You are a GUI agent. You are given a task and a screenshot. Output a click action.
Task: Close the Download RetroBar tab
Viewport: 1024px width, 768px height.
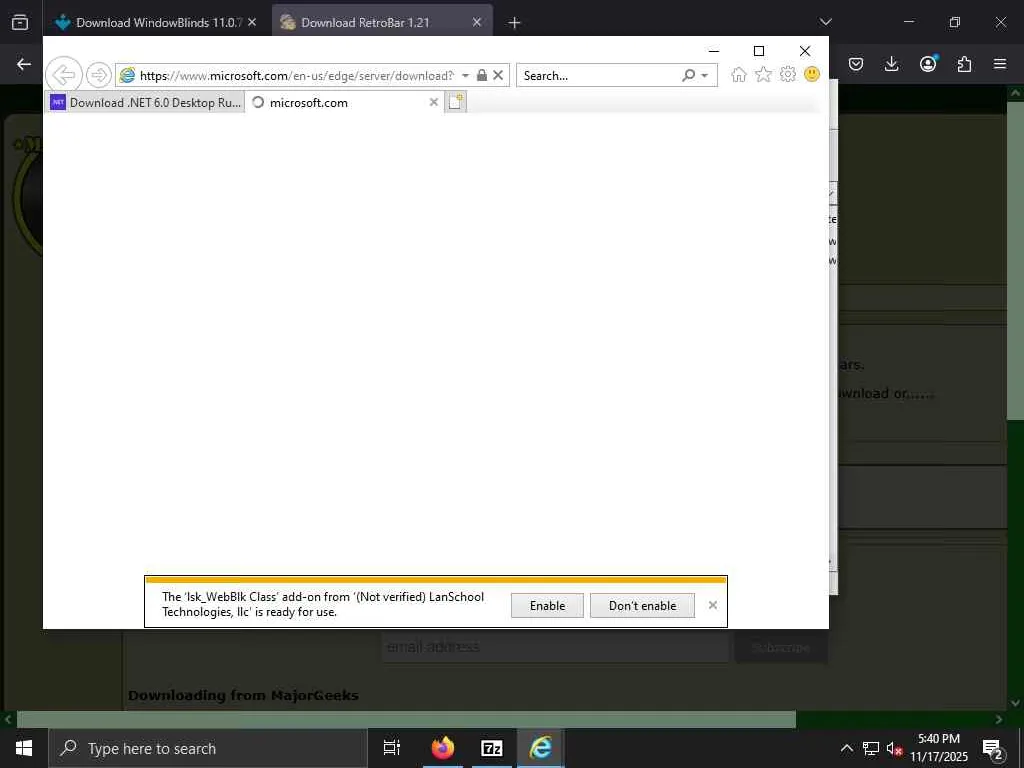click(477, 22)
